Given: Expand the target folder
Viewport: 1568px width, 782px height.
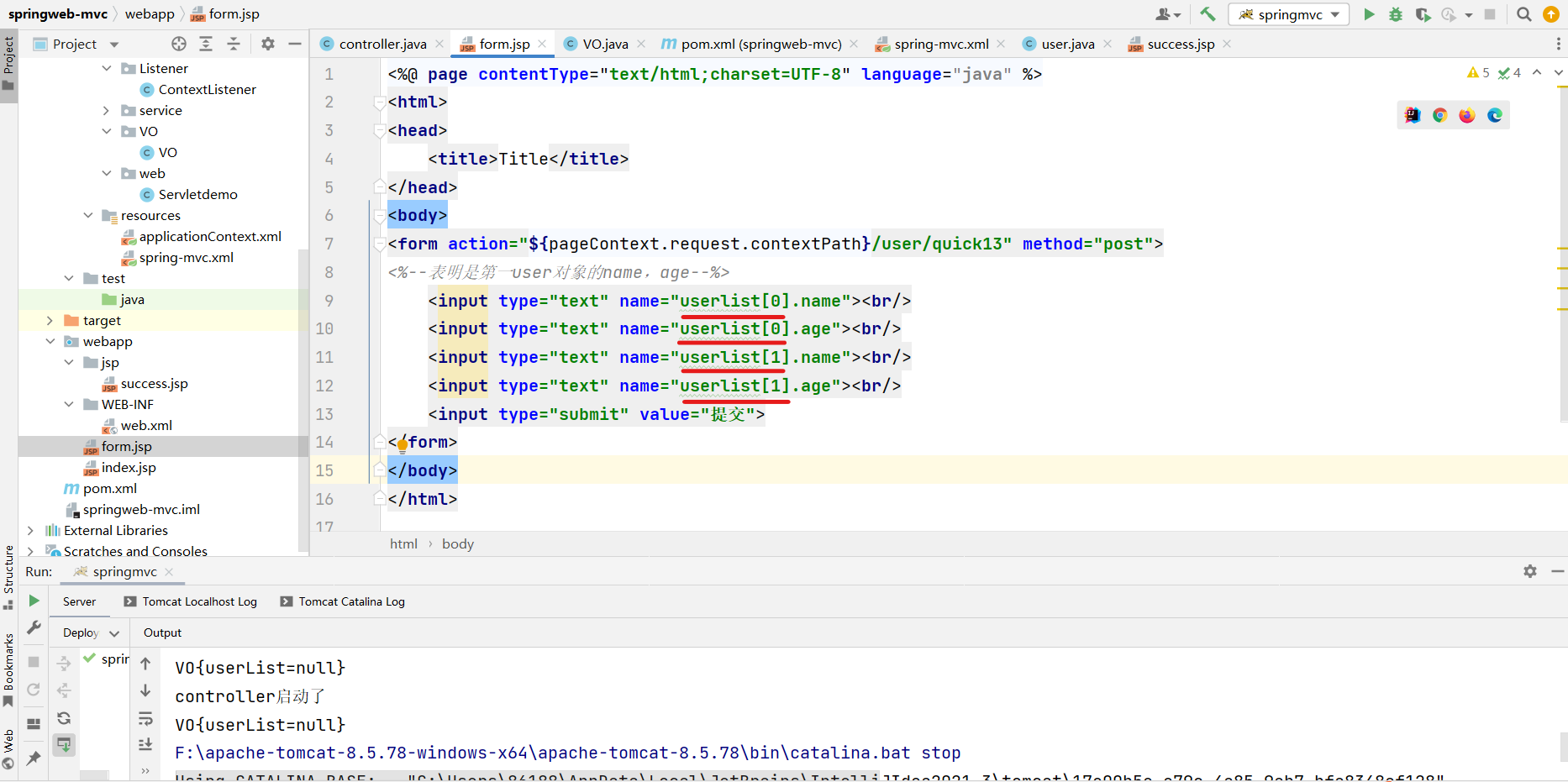Looking at the screenshot, I should pyautogui.click(x=50, y=320).
